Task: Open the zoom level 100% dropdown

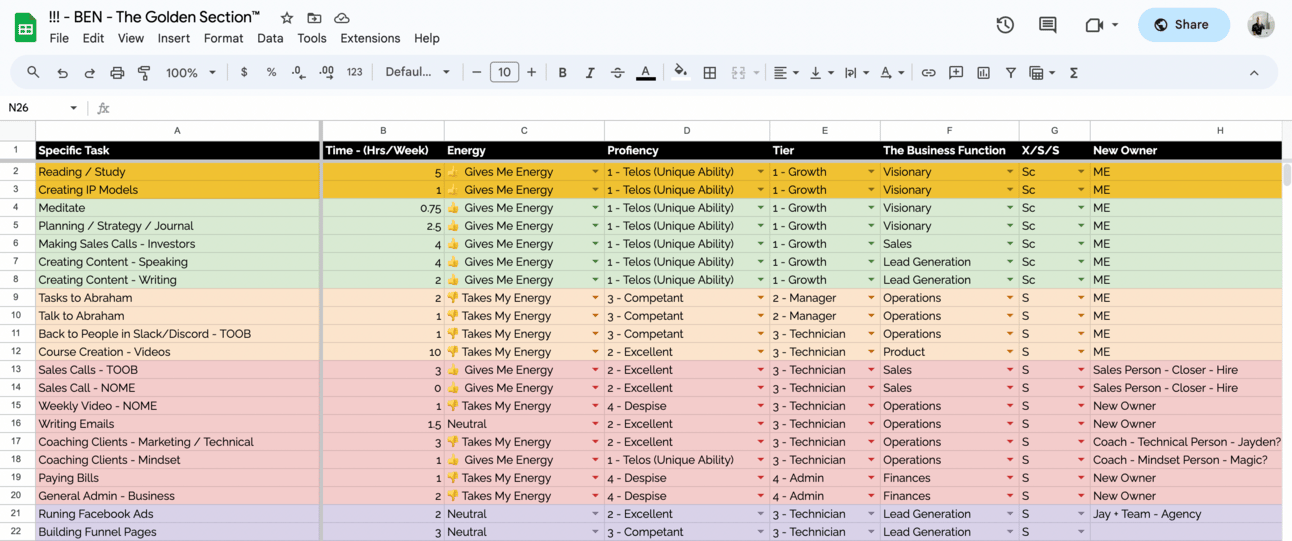Action: tap(190, 73)
